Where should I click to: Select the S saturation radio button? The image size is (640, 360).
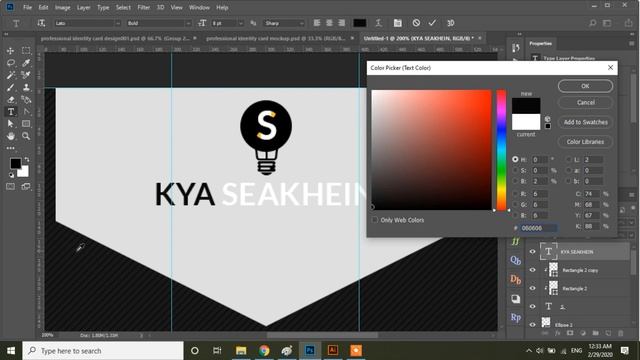point(515,170)
